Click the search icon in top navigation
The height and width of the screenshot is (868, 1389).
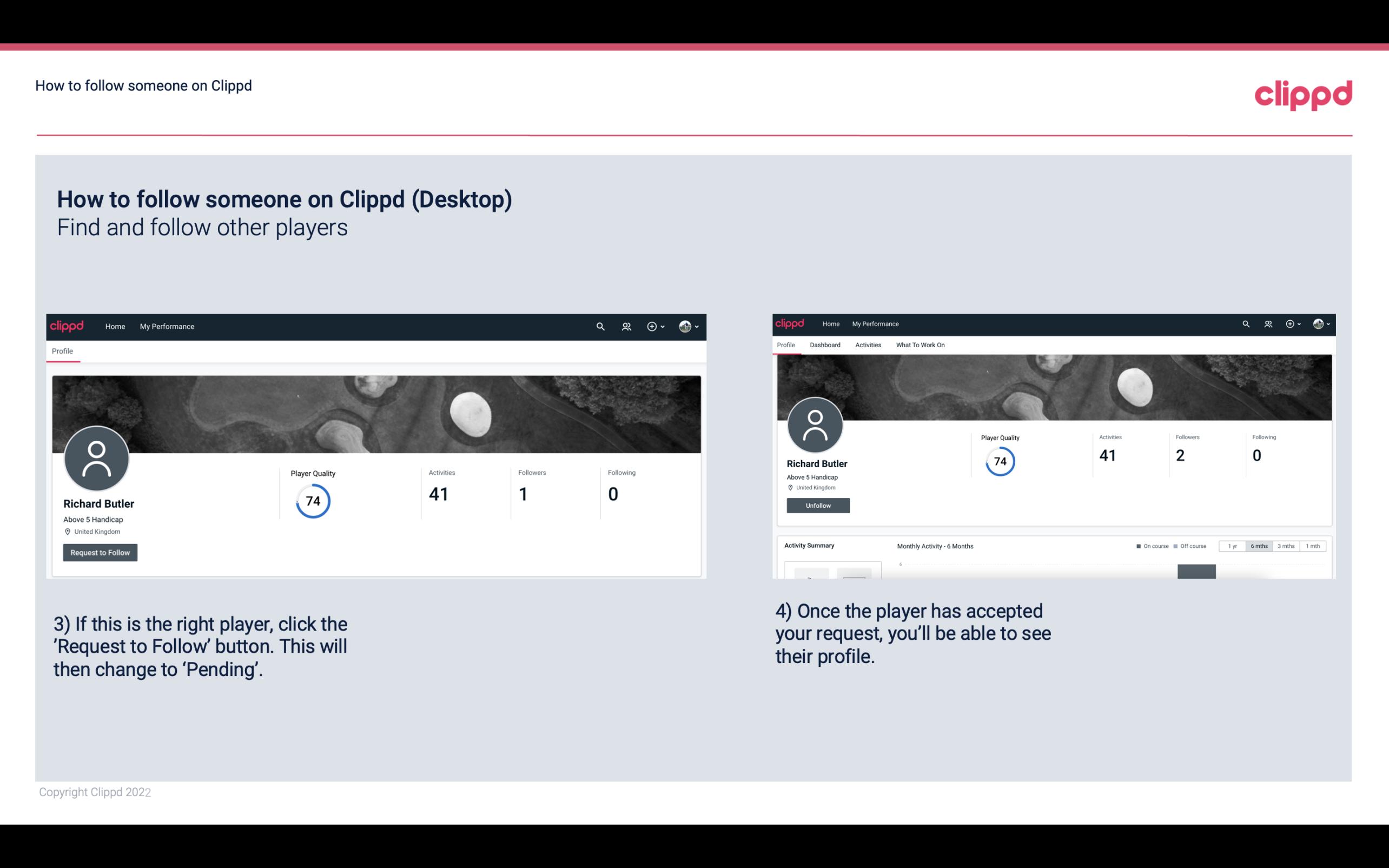click(x=601, y=327)
